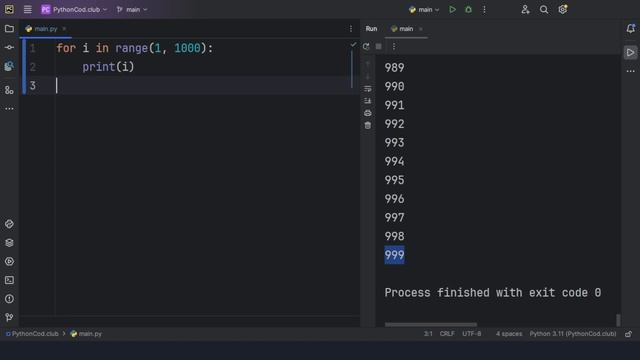640x360 pixels.
Task: Open Python 3.11 interpreter selector
Action: pos(573,334)
